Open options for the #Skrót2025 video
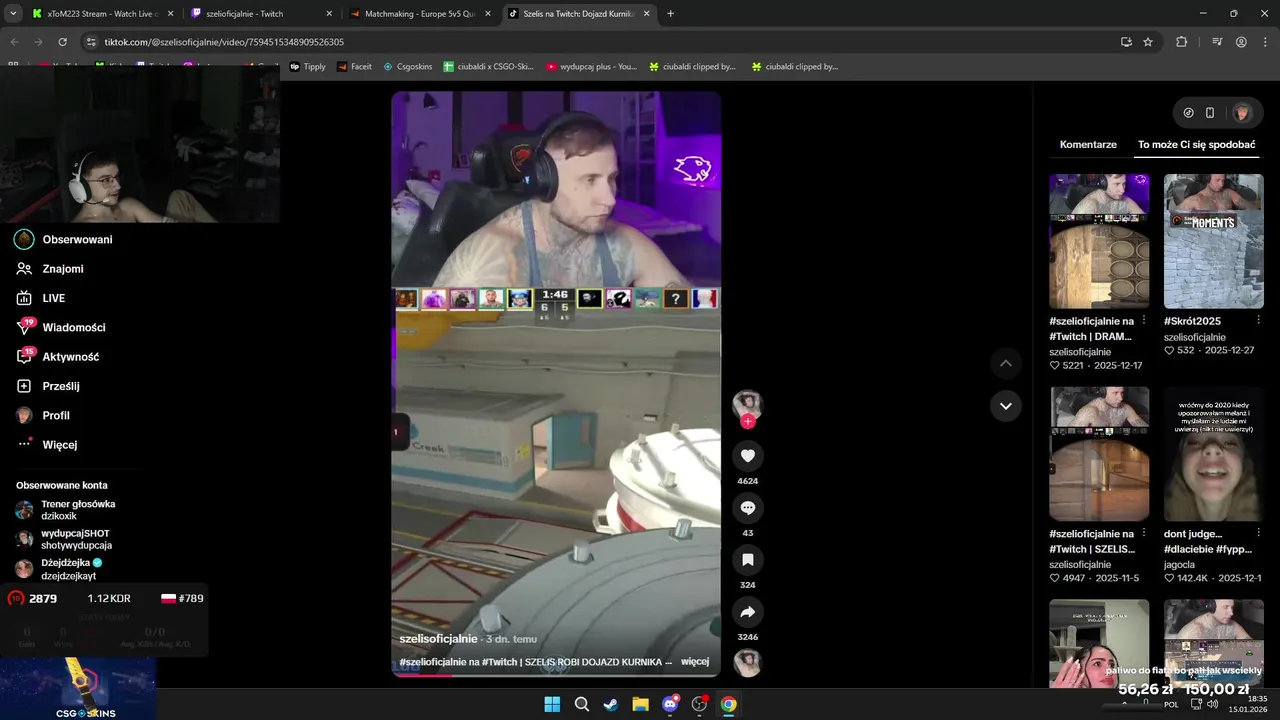 1258,321
